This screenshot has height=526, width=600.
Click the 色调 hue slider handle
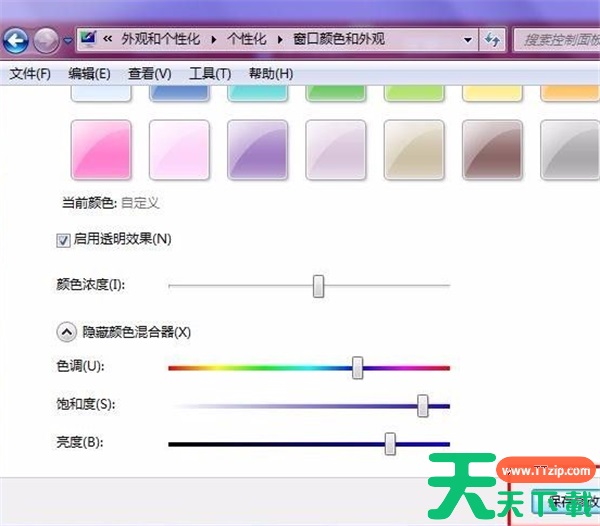(358, 367)
